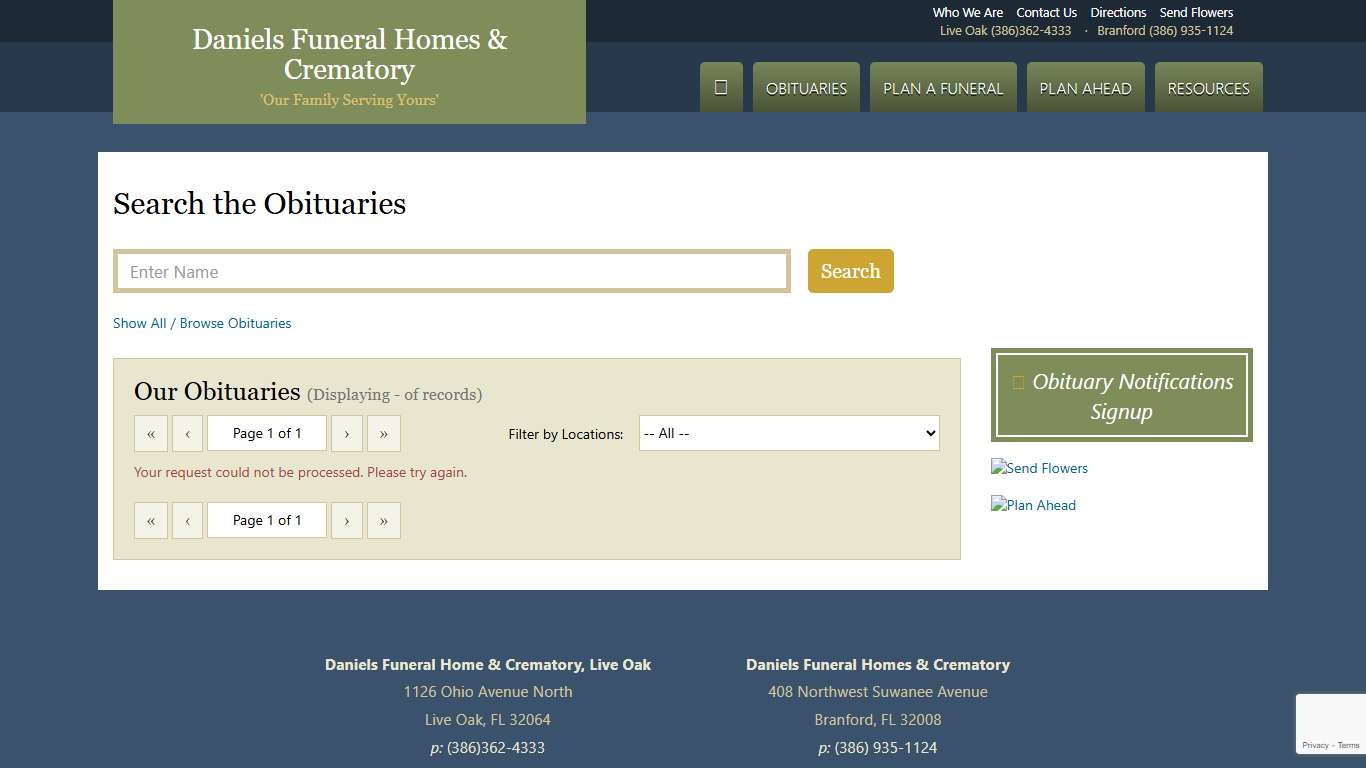
Task: Open the home icon in navigation bar
Action: 721,87
